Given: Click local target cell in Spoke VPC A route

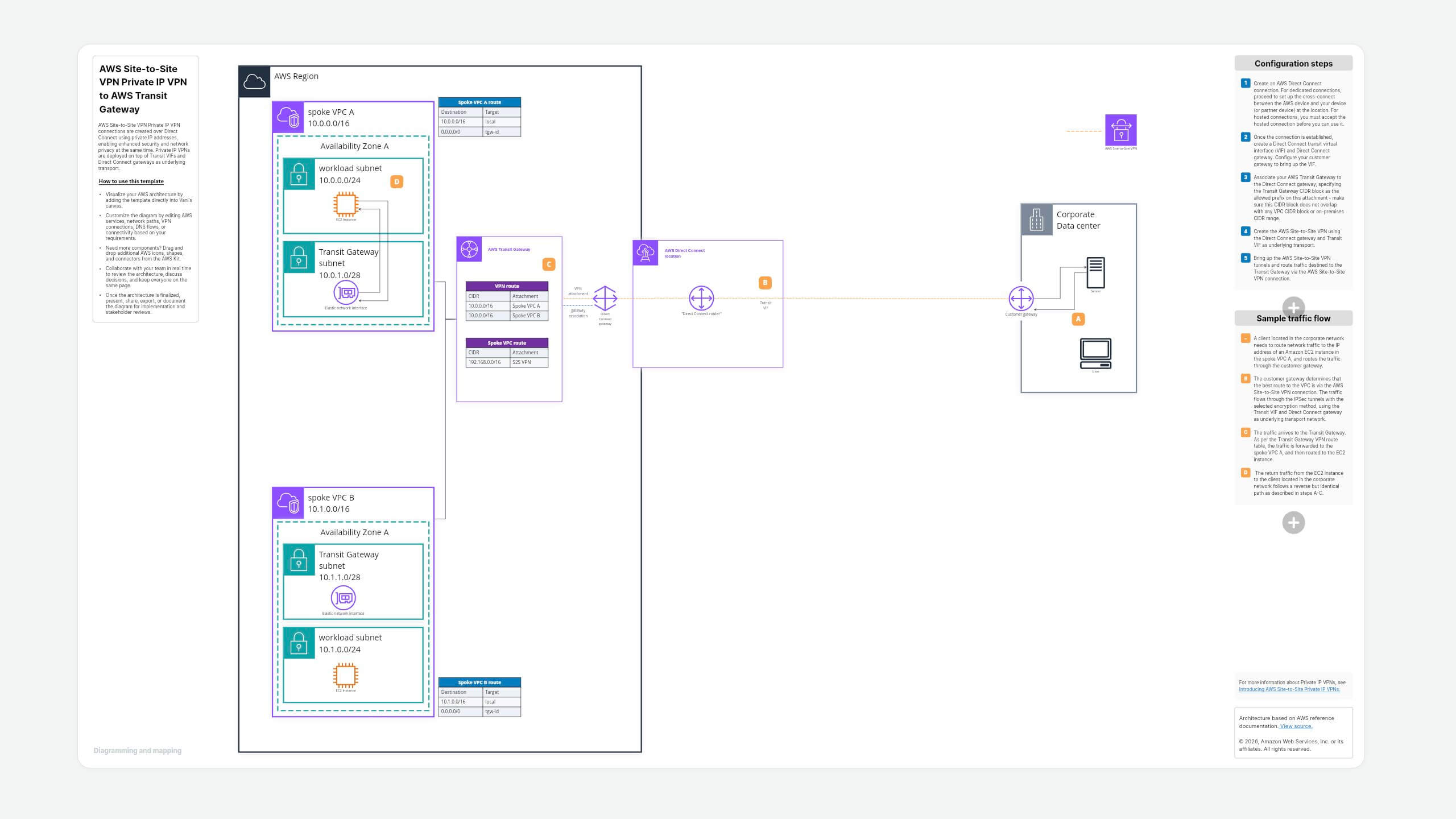Looking at the screenshot, I should click(x=502, y=122).
